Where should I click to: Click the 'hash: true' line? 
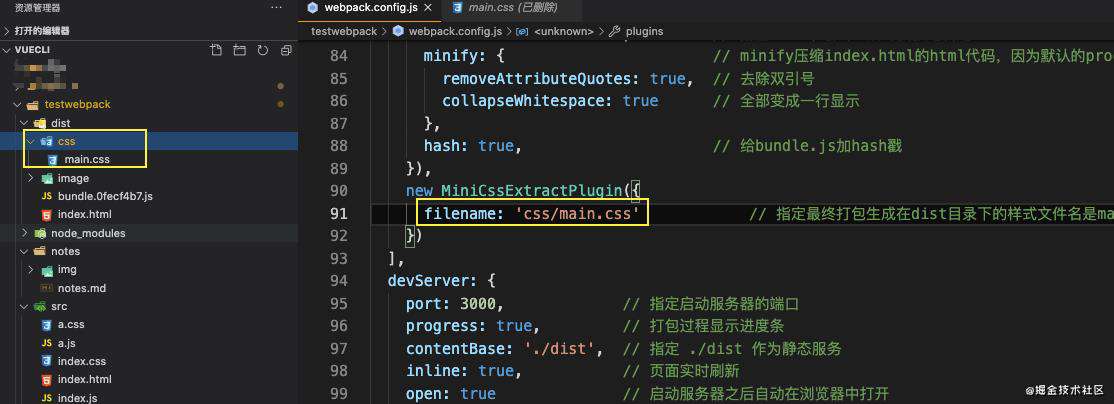coord(473,146)
